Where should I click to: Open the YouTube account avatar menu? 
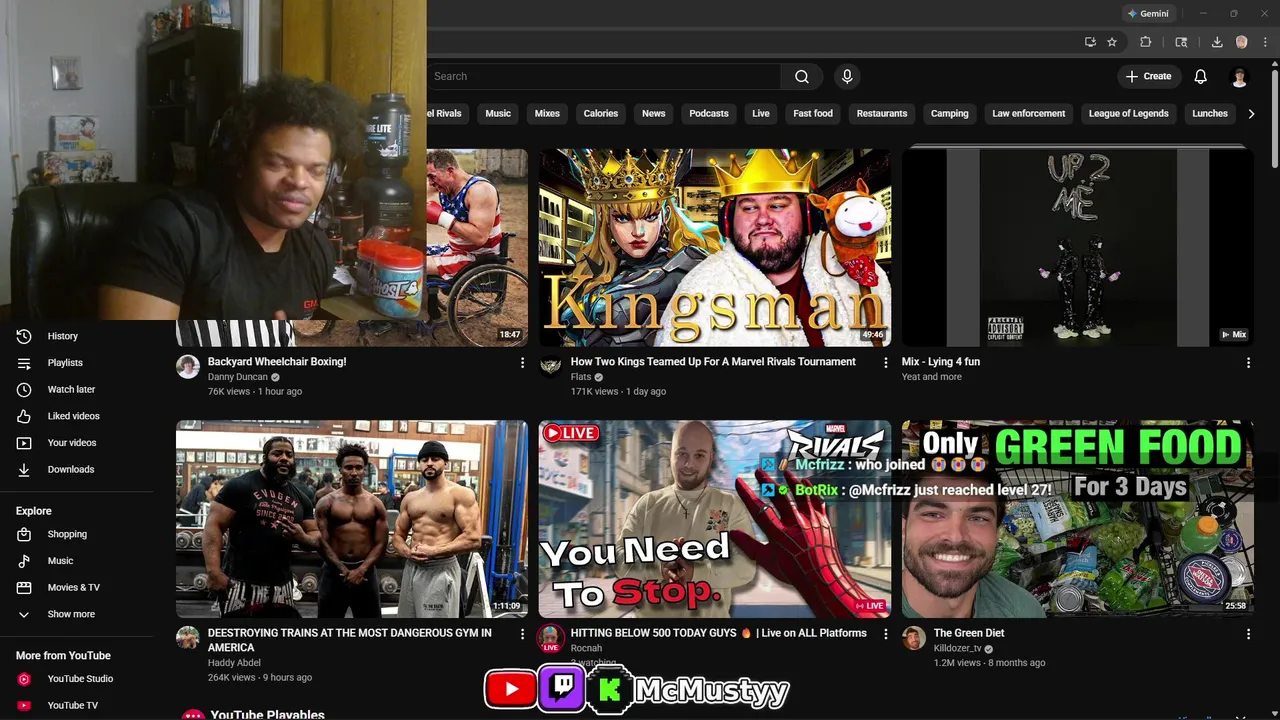pos(1239,77)
